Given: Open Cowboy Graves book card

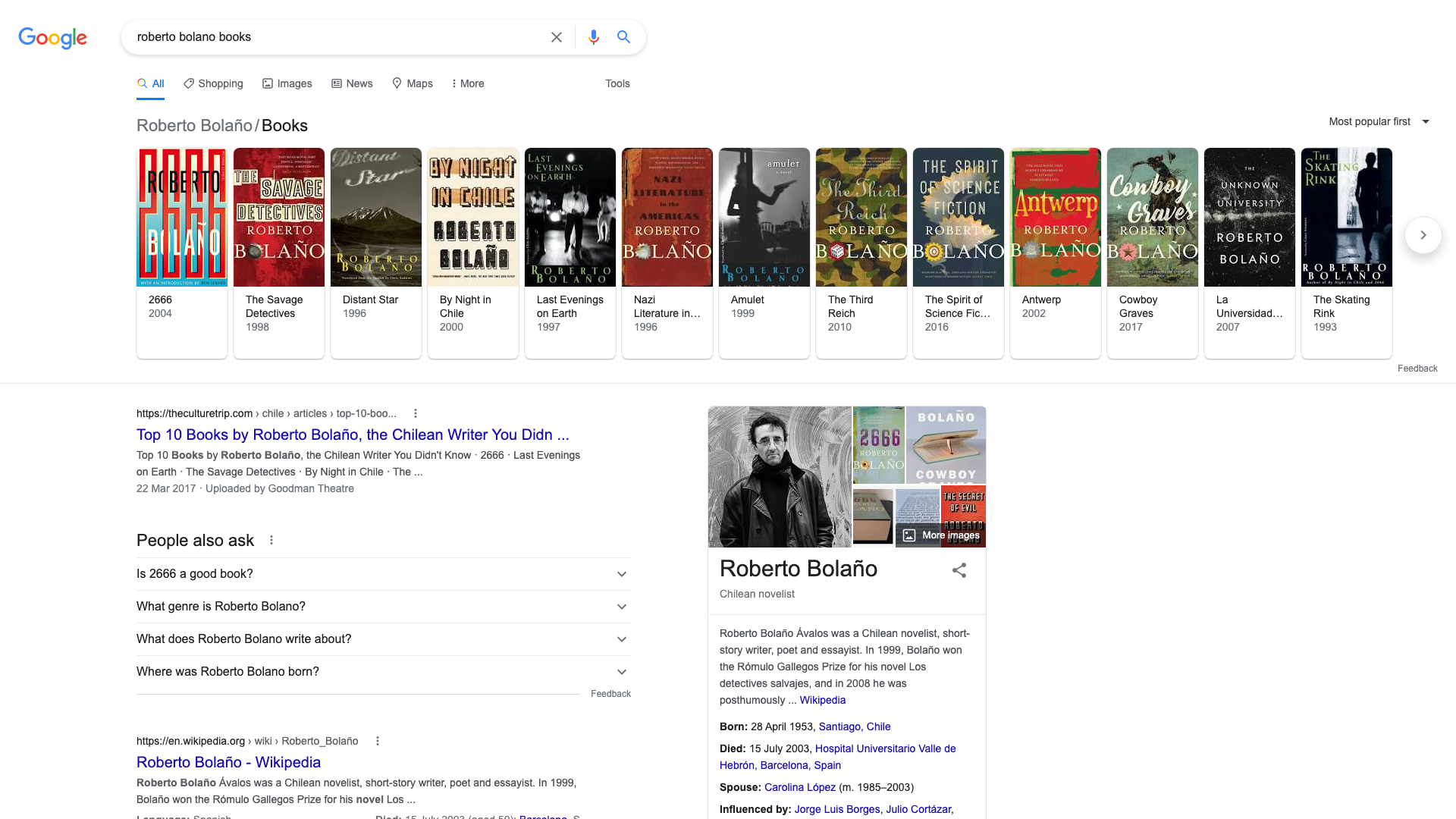Looking at the screenshot, I should (1153, 253).
